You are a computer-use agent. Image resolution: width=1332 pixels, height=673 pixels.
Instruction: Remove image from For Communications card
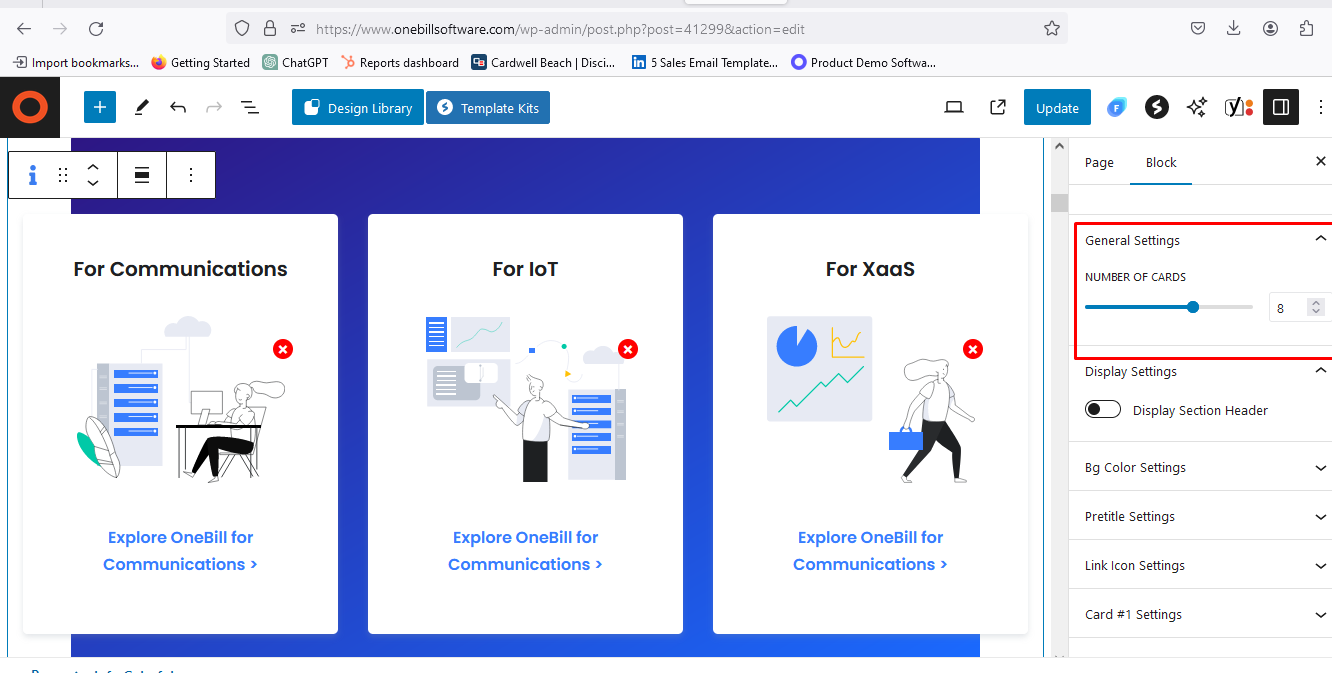(283, 349)
